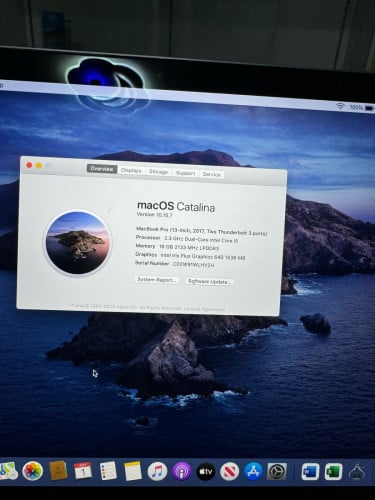Launch the purple Podcasts app
Screen dimensions: 375x500
(182, 471)
